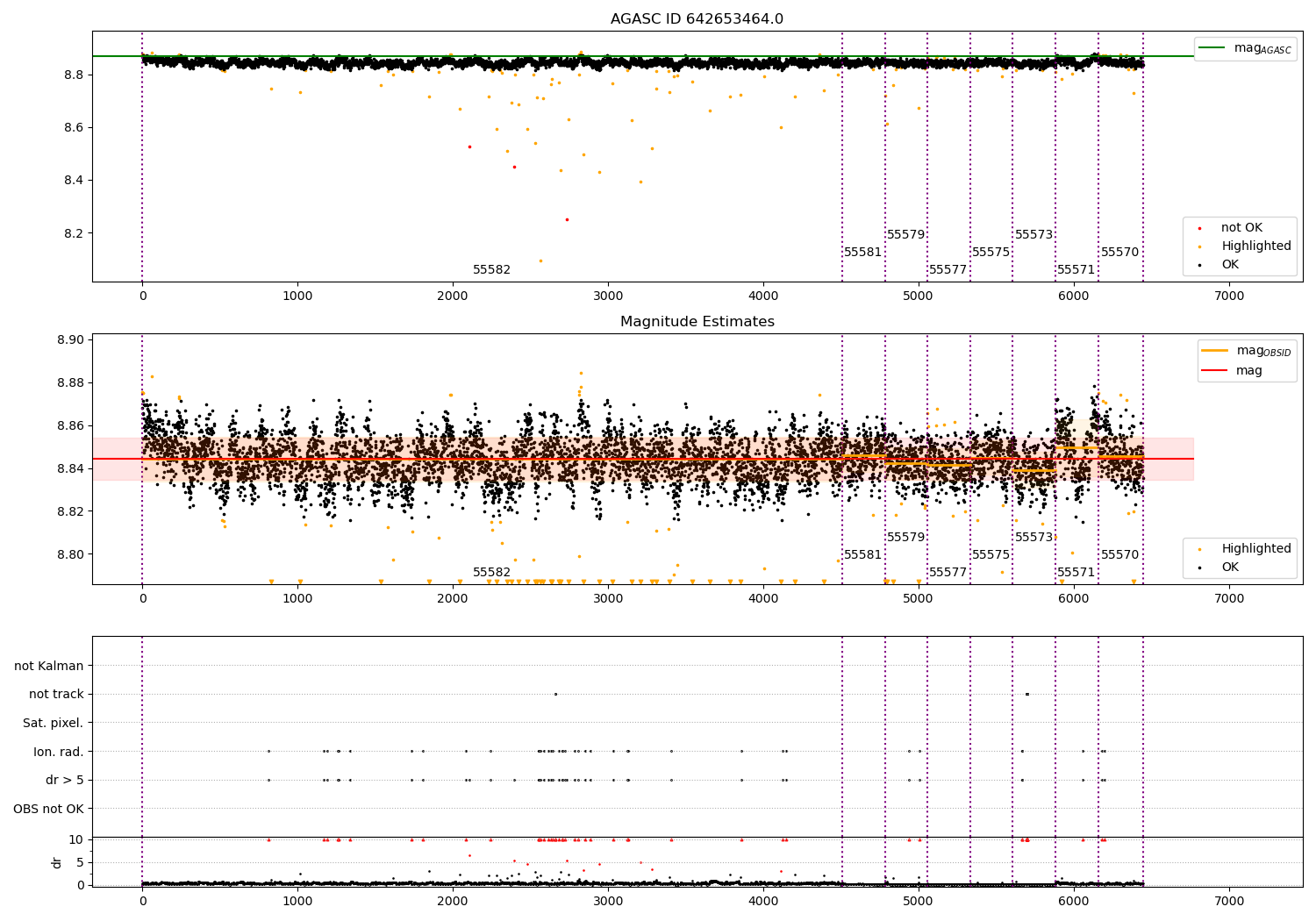Click OBSID label 55582 in Magnitude Estimates plot
The height and width of the screenshot is (921, 1316).
pyautogui.click(x=491, y=573)
